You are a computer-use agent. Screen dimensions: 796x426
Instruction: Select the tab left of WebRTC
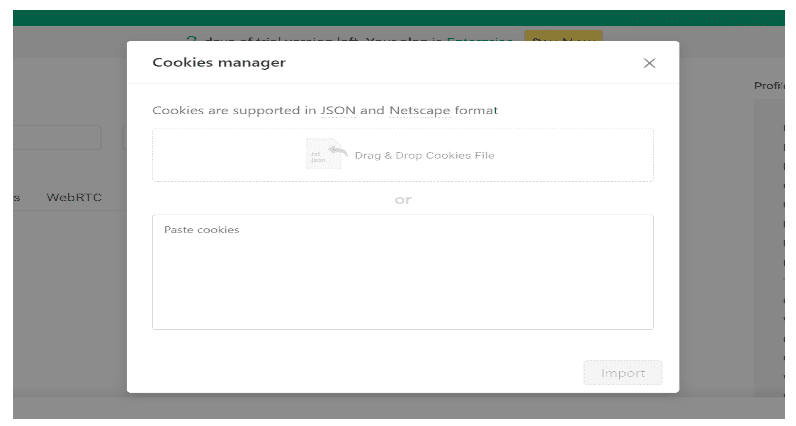(x=17, y=198)
